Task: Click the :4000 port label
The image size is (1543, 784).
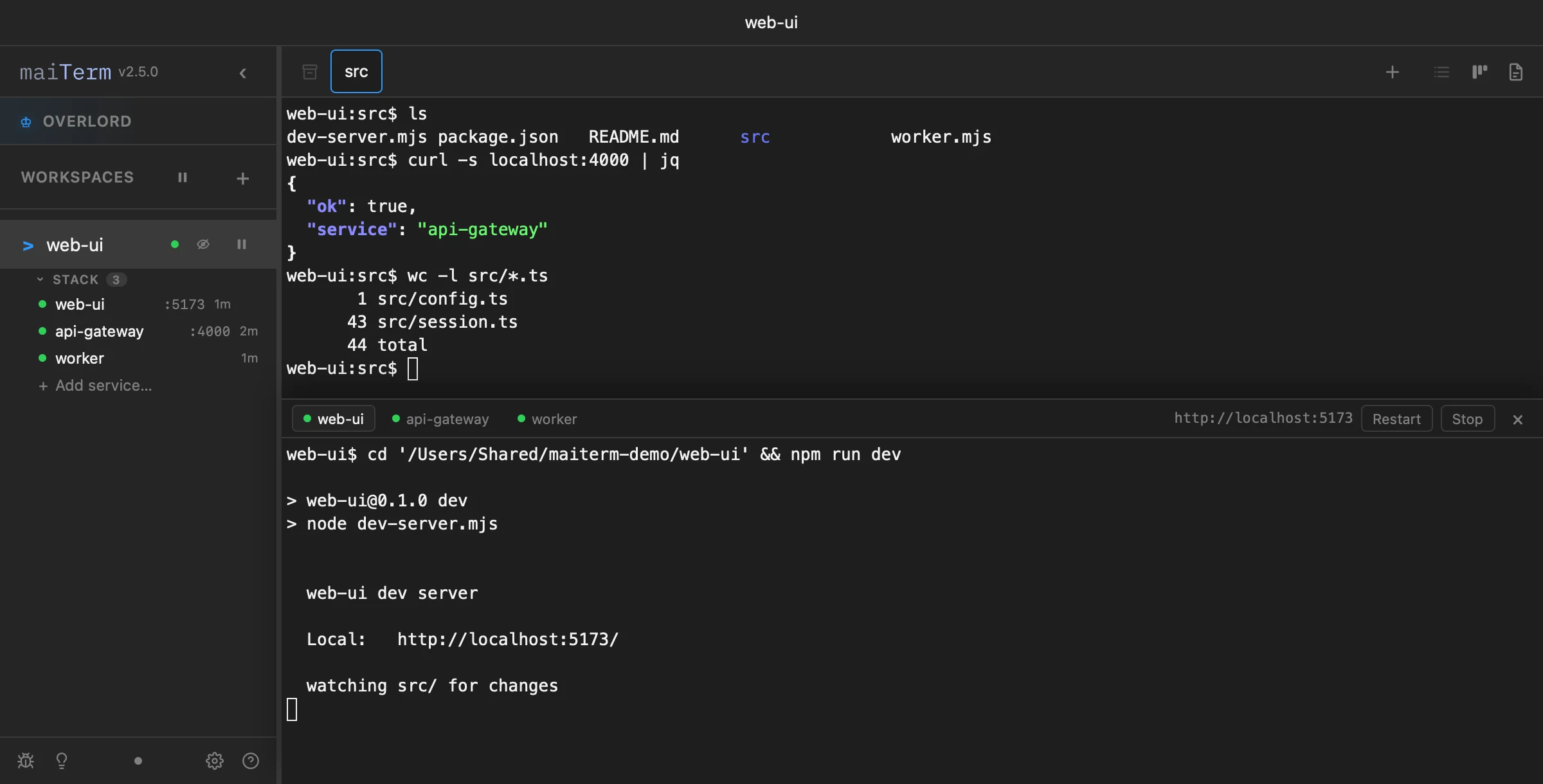Action: pos(210,332)
